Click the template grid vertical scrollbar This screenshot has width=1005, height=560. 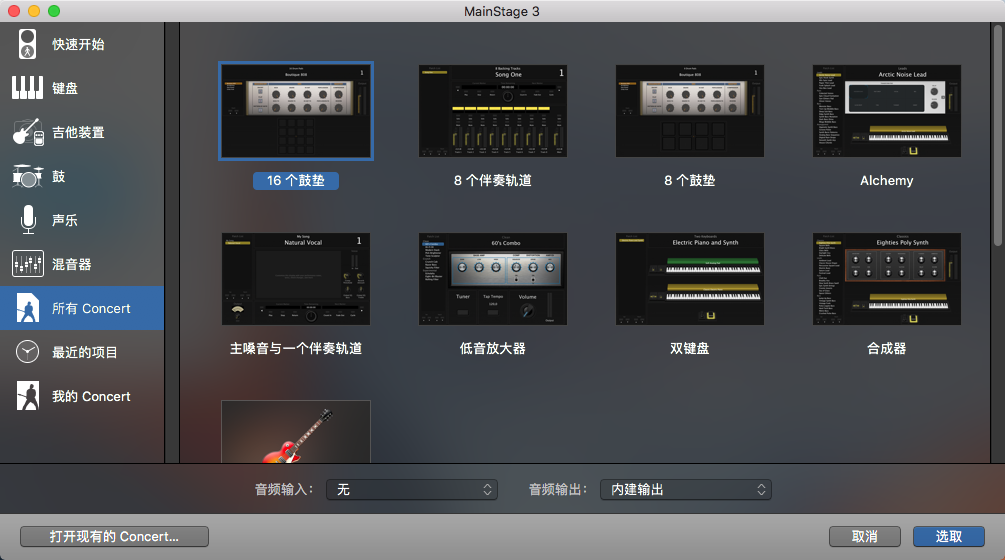(998, 135)
